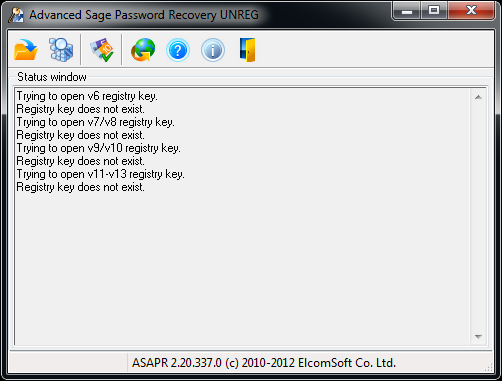This screenshot has height=381, width=502.
Task: Click the status window scroll up arrow
Action: pyautogui.click(x=478, y=97)
